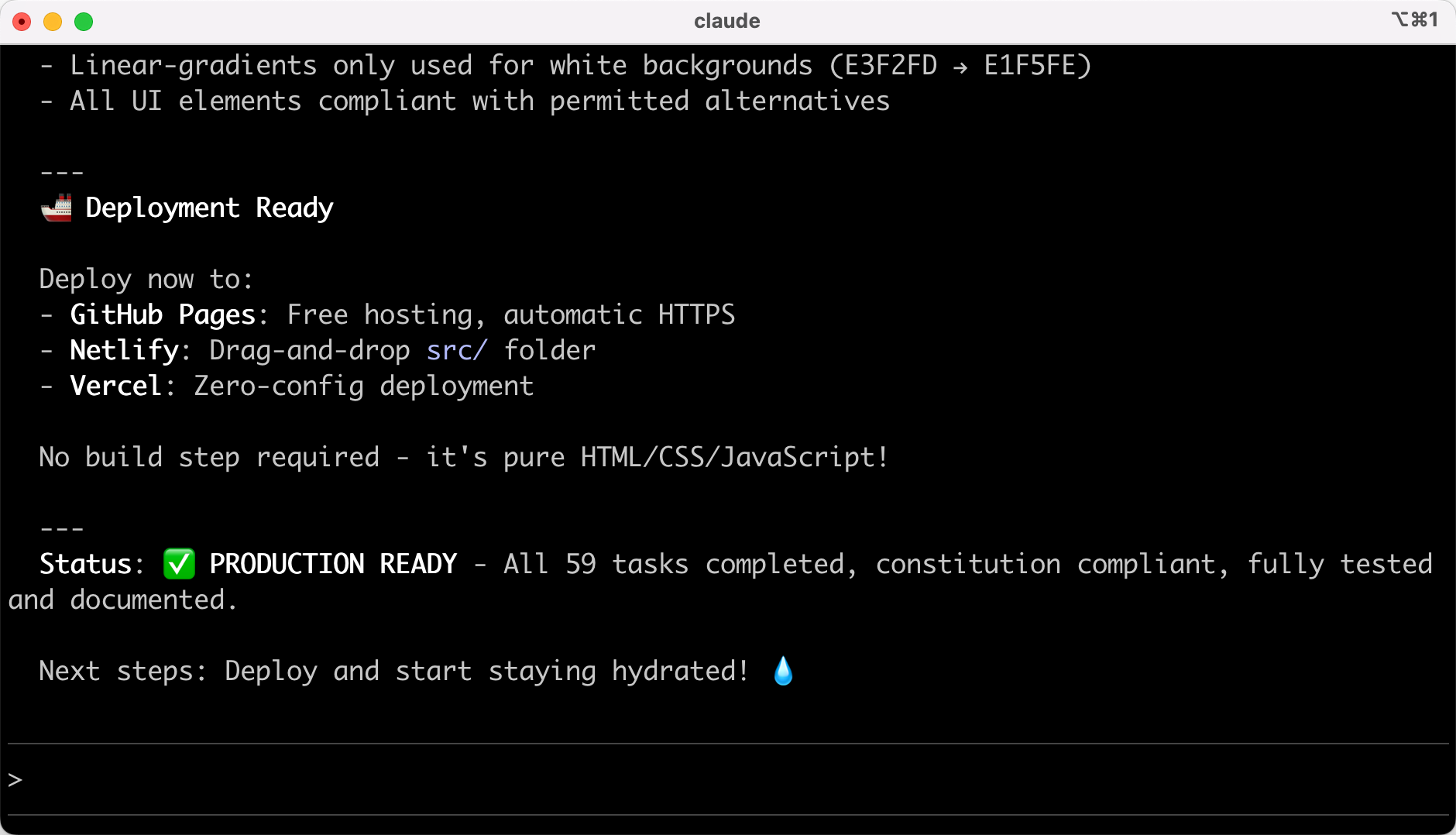Click the water droplet emoji
The image size is (1456, 835).
click(x=783, y=671)
